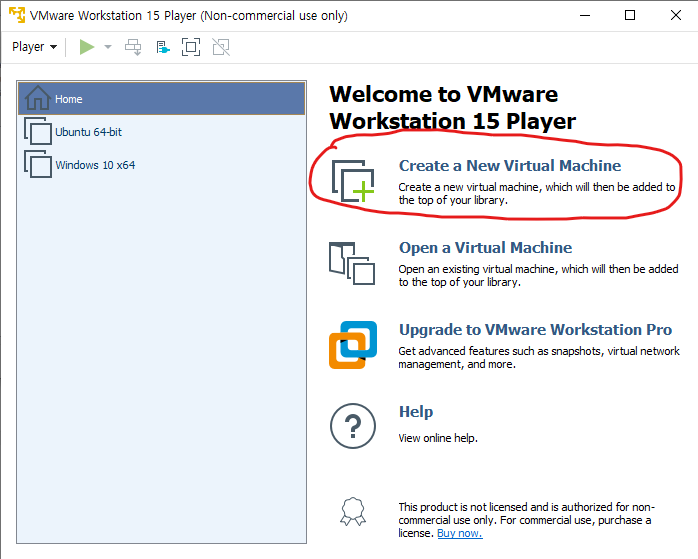Screen dimensions: 698x559
Task: Click the green Power On play button
Action: (x=87, y=47)
